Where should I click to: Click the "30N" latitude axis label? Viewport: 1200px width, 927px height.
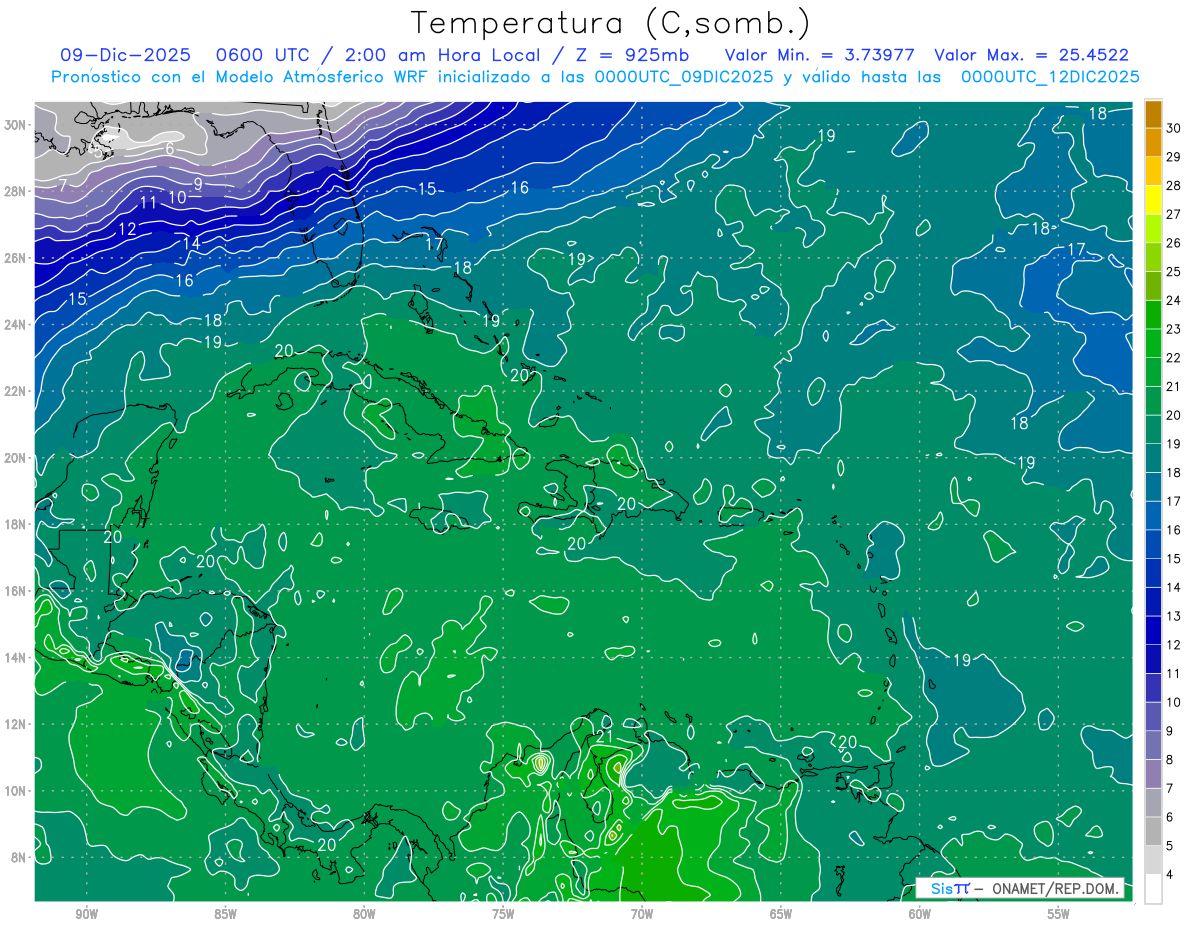16,125
